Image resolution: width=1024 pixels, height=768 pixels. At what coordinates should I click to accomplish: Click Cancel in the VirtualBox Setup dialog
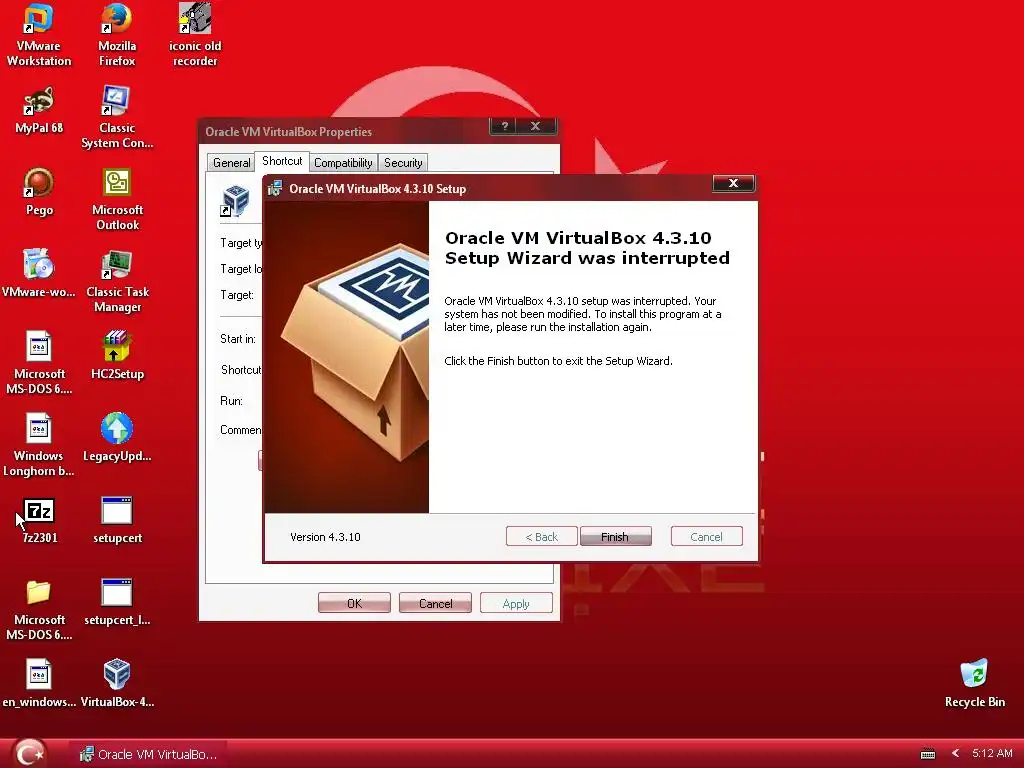[x=707, y=537]
